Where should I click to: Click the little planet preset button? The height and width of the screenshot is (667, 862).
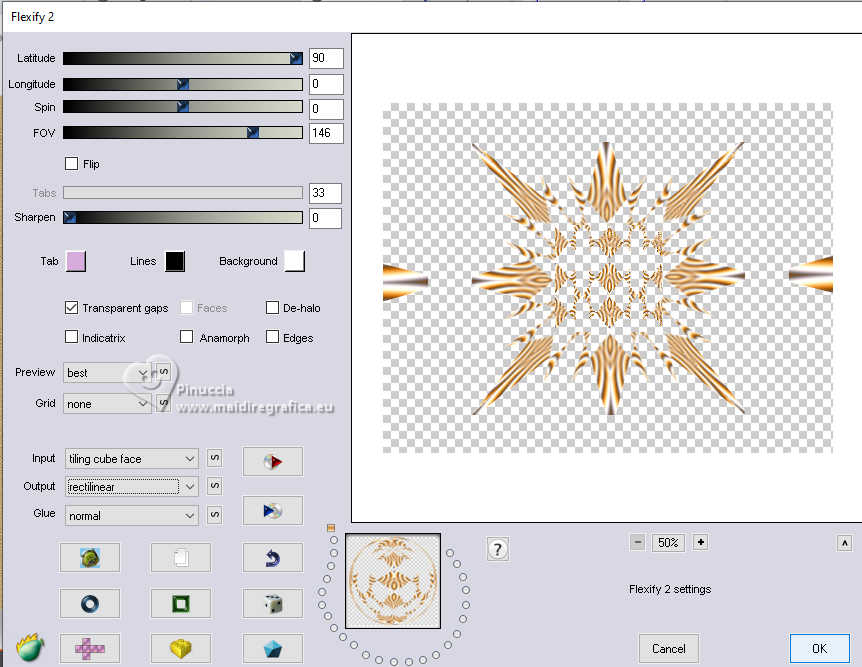(x=90, y=558)
